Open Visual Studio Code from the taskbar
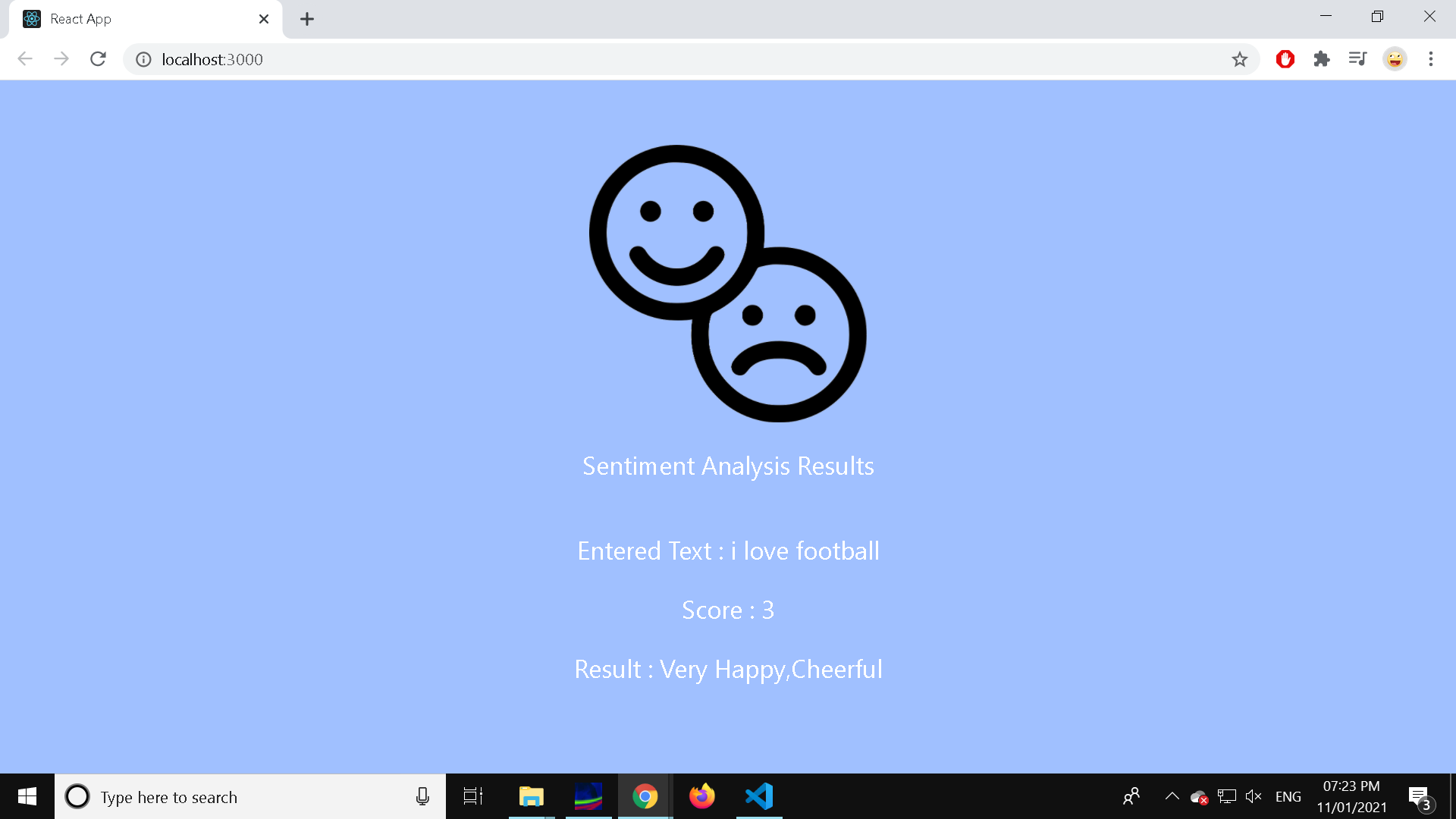This screenshot has height=819, width=1456. pyautogui.click(x=759, y=796)
